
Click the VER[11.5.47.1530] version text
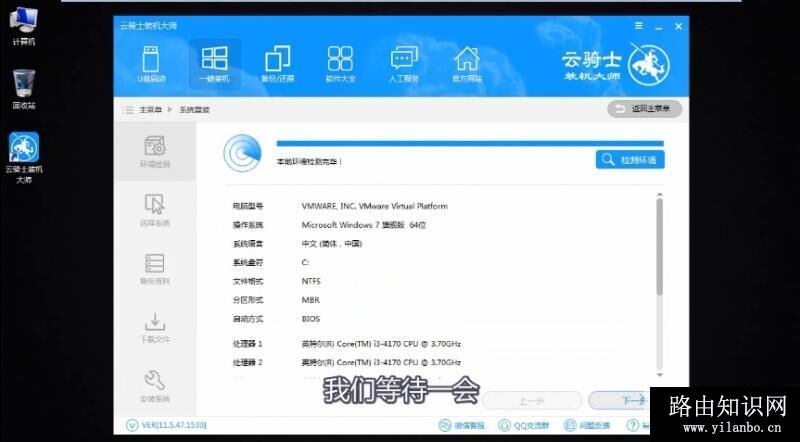click(174, 425)
